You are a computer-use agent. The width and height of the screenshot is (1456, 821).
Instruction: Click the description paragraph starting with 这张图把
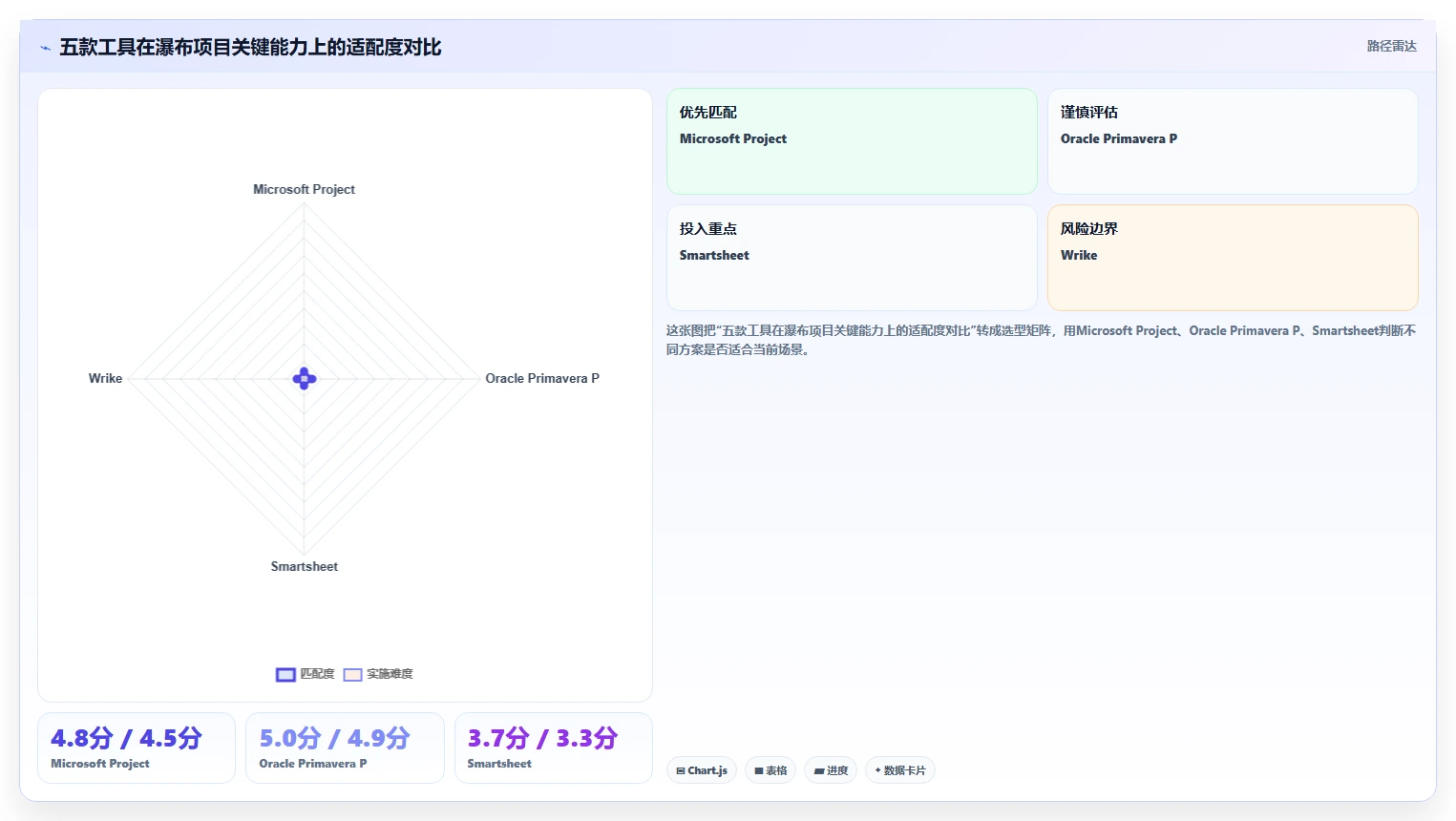point(1041,340)
